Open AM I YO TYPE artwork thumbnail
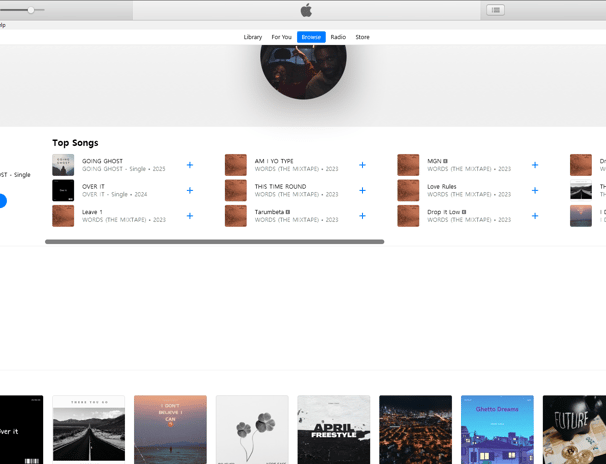 tap(236, 165)
